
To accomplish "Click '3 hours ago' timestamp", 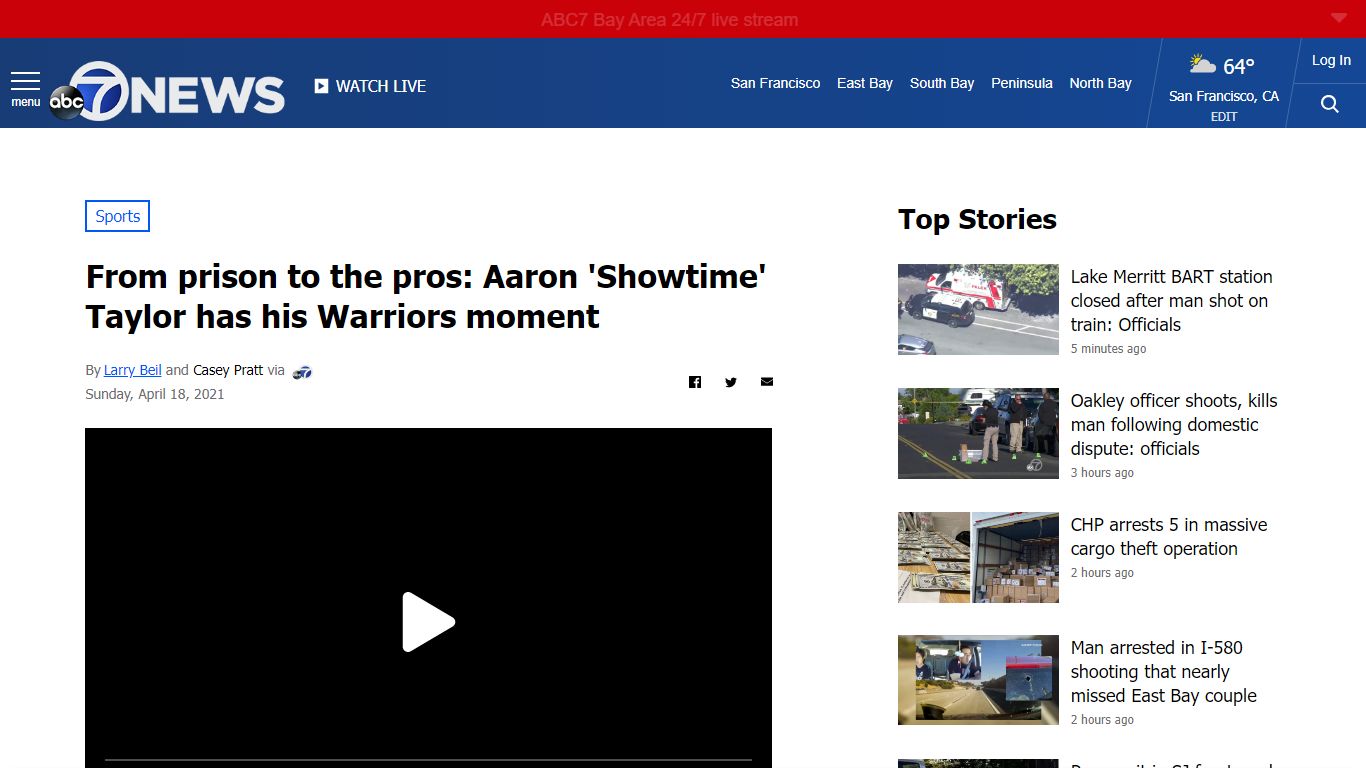I will pyautogui.click(x=1102, y=473).
